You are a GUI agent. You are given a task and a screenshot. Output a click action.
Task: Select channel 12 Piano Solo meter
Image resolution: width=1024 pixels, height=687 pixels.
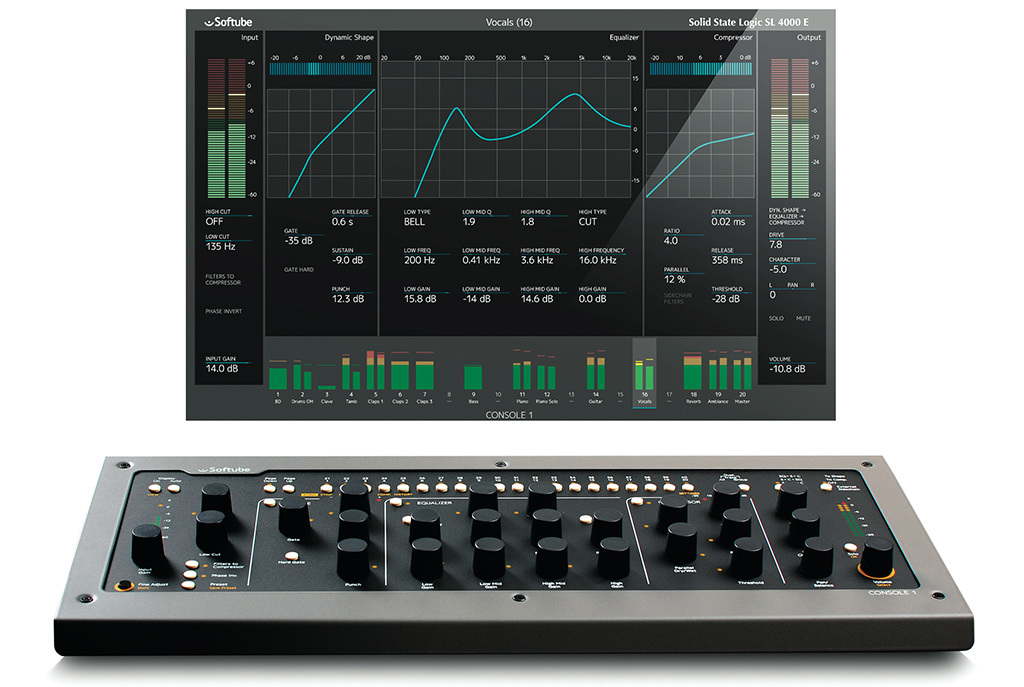547,378
